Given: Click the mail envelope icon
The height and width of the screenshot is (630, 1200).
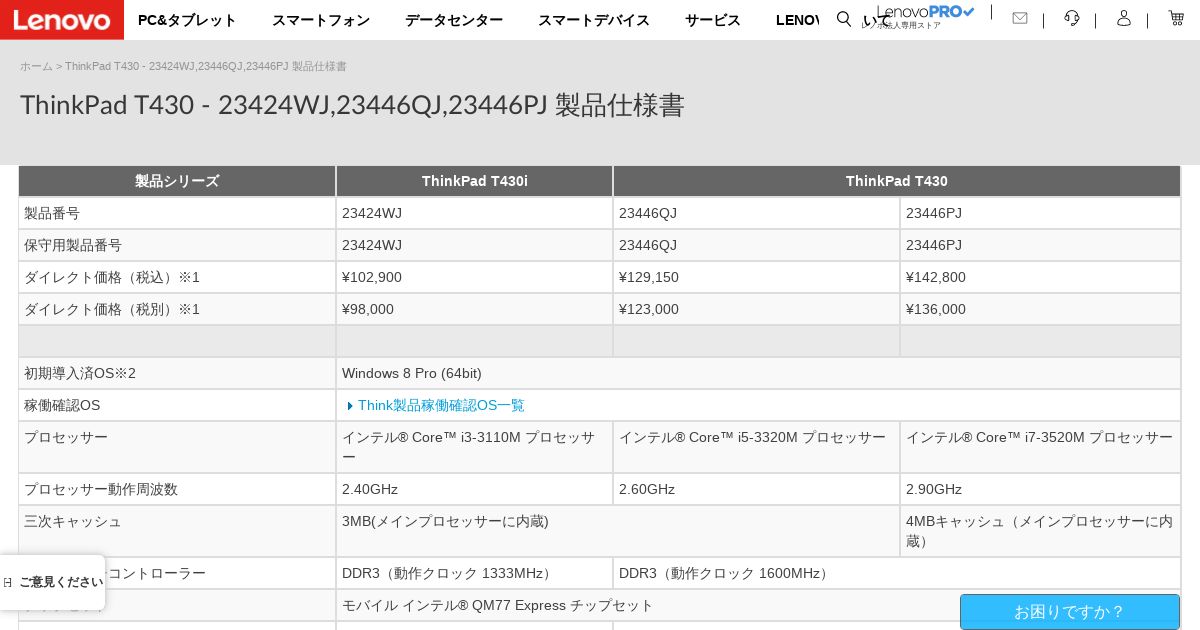Looking at the screenshot, I should point(1020,18).
